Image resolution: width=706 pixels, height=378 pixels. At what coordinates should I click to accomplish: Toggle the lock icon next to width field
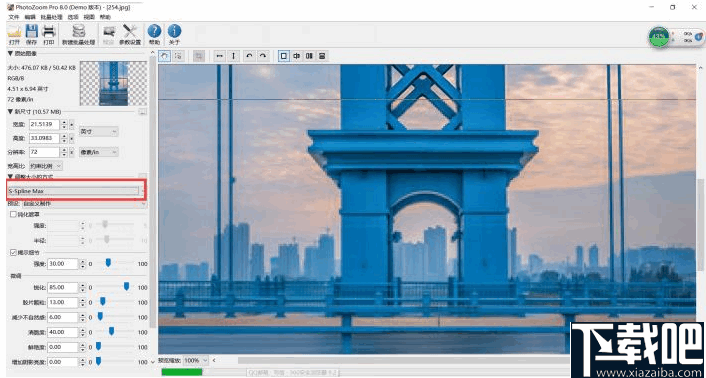click(x=72, y=124)
